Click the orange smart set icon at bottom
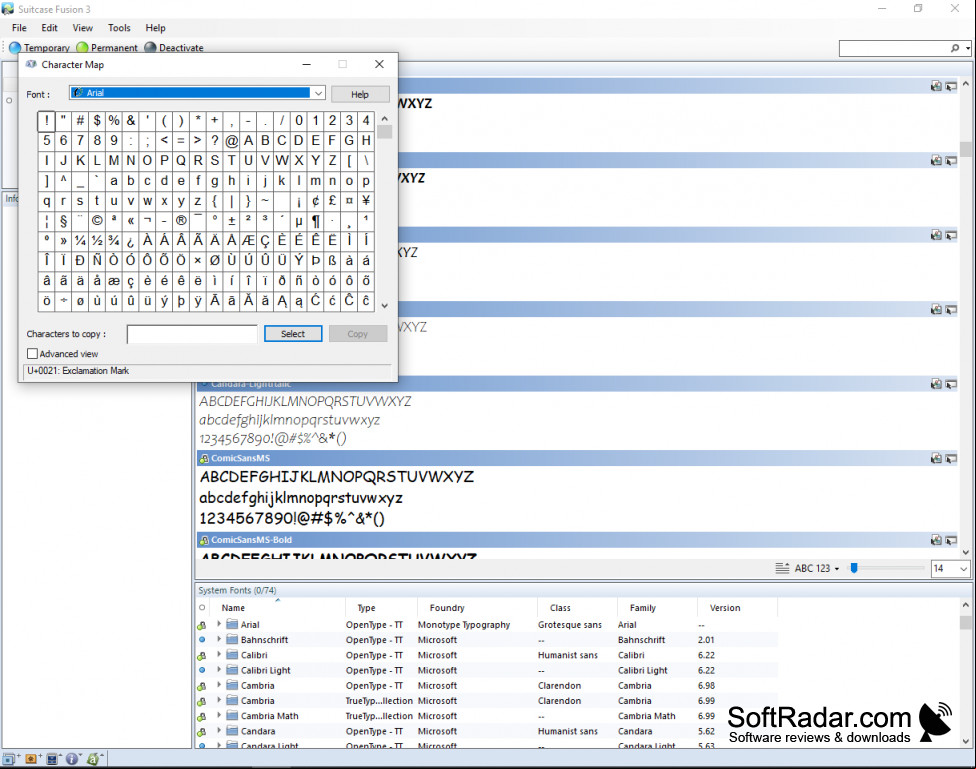 click(x=31, y=759)
